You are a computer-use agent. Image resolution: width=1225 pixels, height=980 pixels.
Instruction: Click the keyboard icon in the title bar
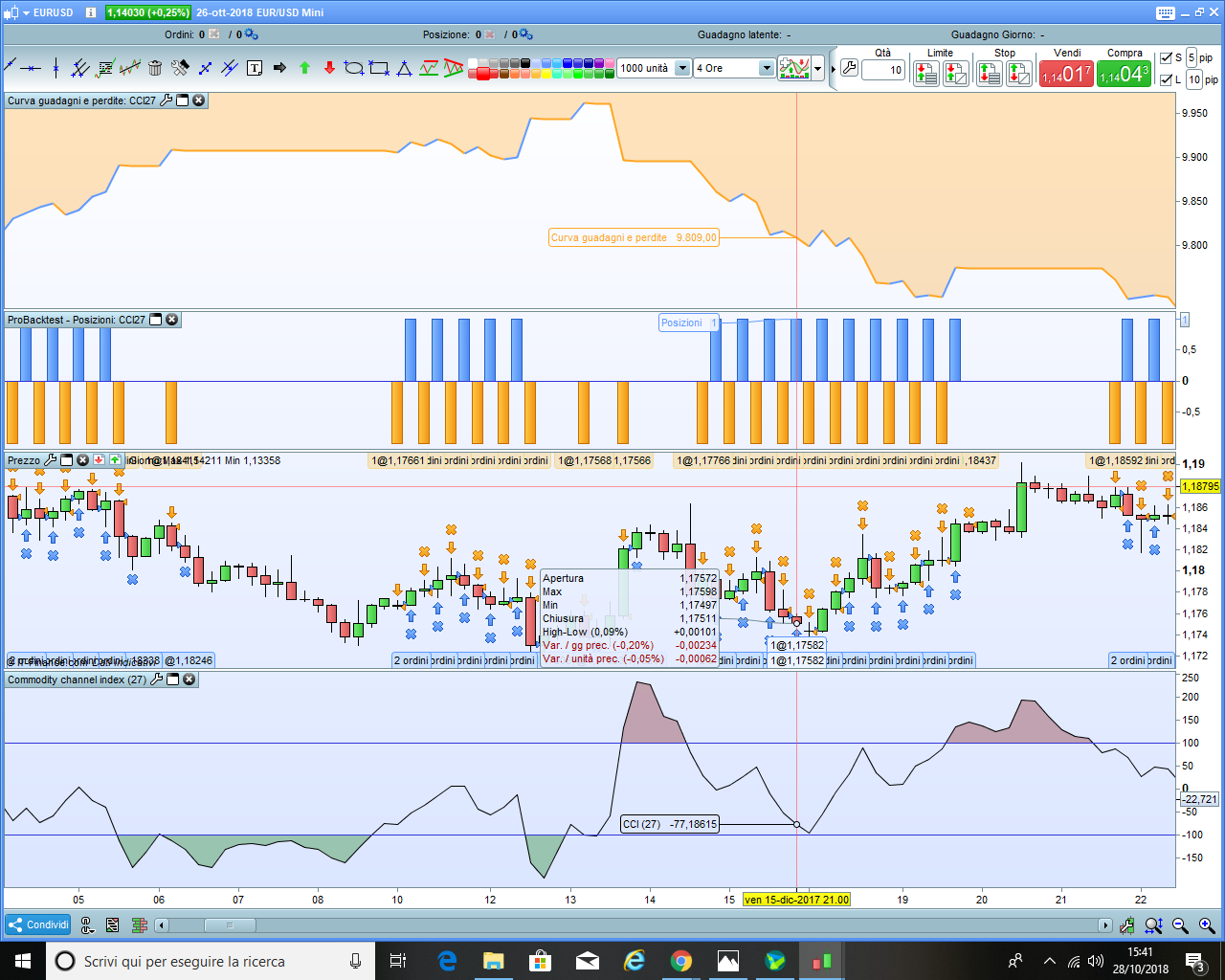(1166, 12)
